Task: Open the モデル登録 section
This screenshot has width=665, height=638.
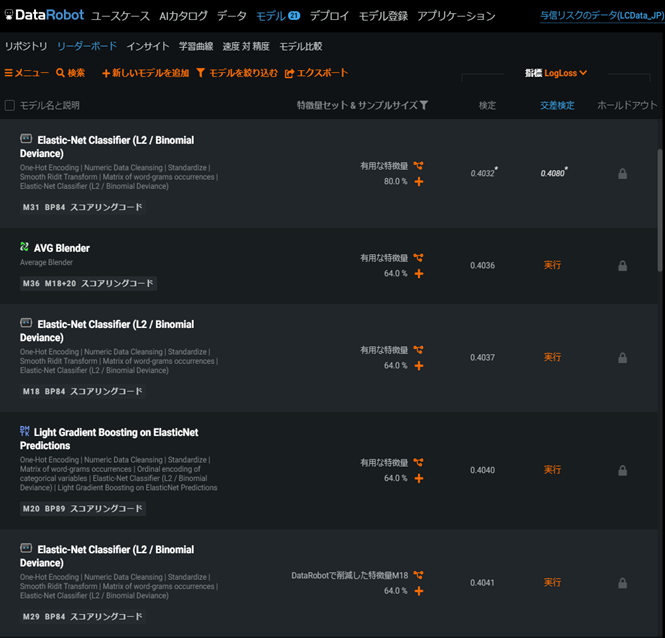Action: click(x=383, y=16)
